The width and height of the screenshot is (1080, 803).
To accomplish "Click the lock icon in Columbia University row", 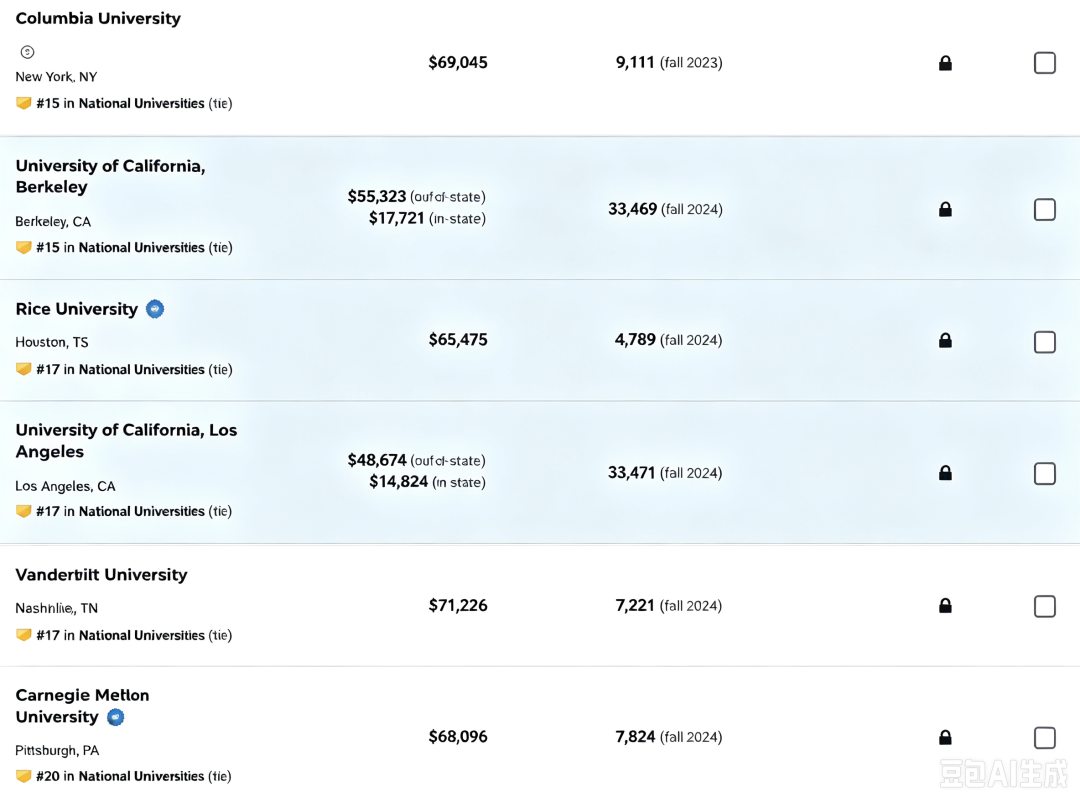I will 945,63.
